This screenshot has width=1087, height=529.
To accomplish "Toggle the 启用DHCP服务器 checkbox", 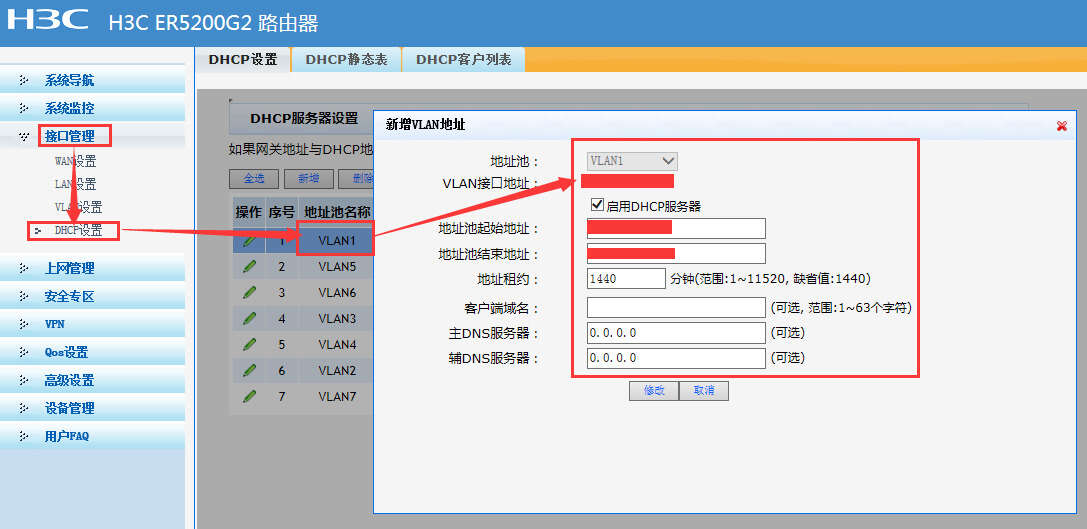I will [595, 205].
